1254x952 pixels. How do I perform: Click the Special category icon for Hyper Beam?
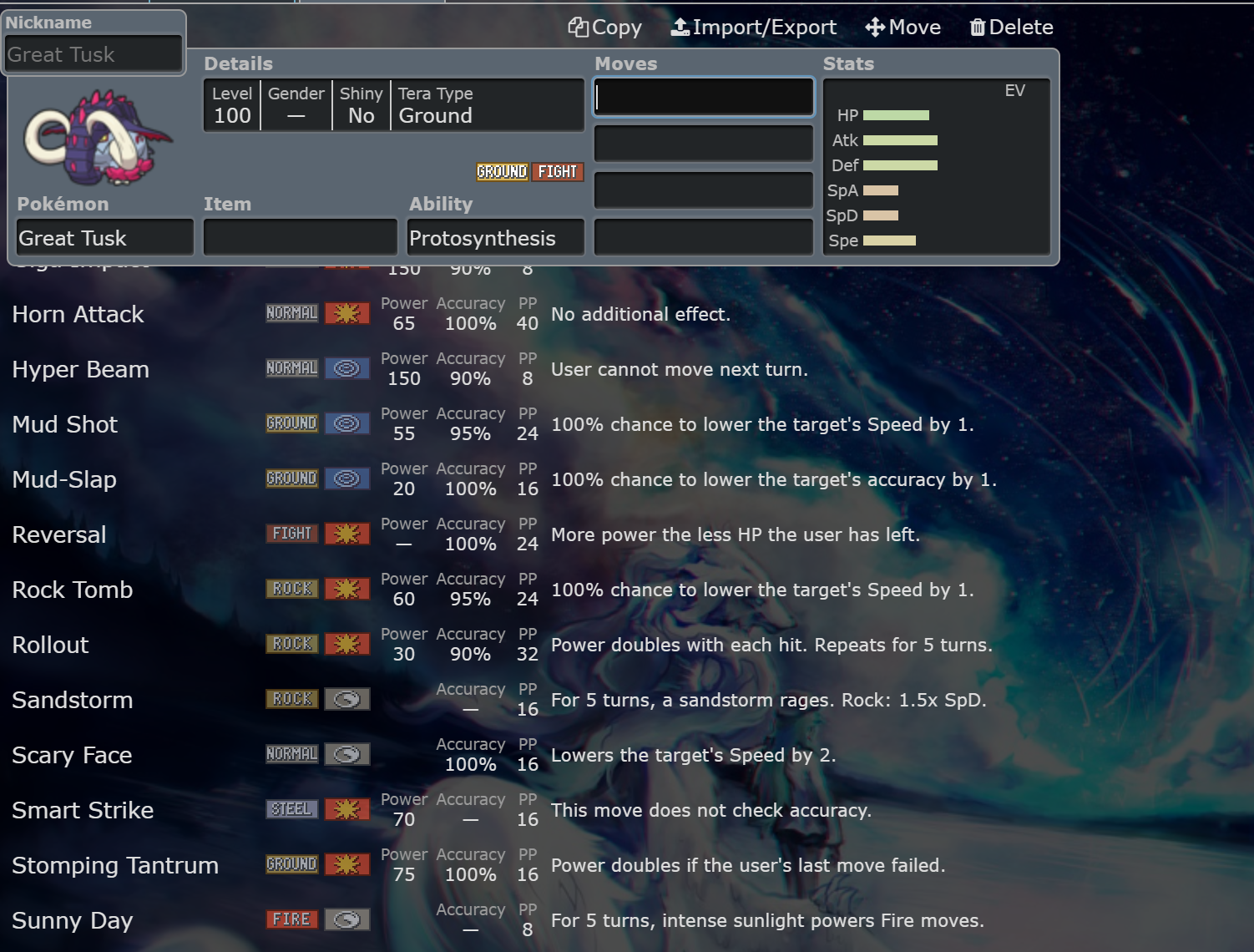tap(346, 368)
